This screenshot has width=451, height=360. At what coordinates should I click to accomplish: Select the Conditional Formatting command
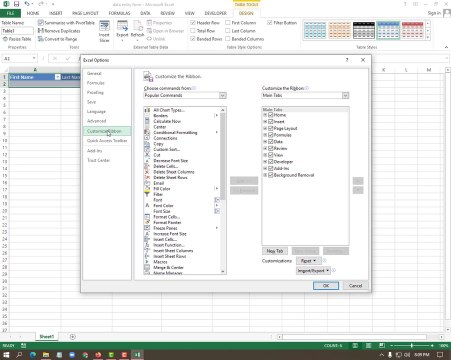tap(175, 133)
